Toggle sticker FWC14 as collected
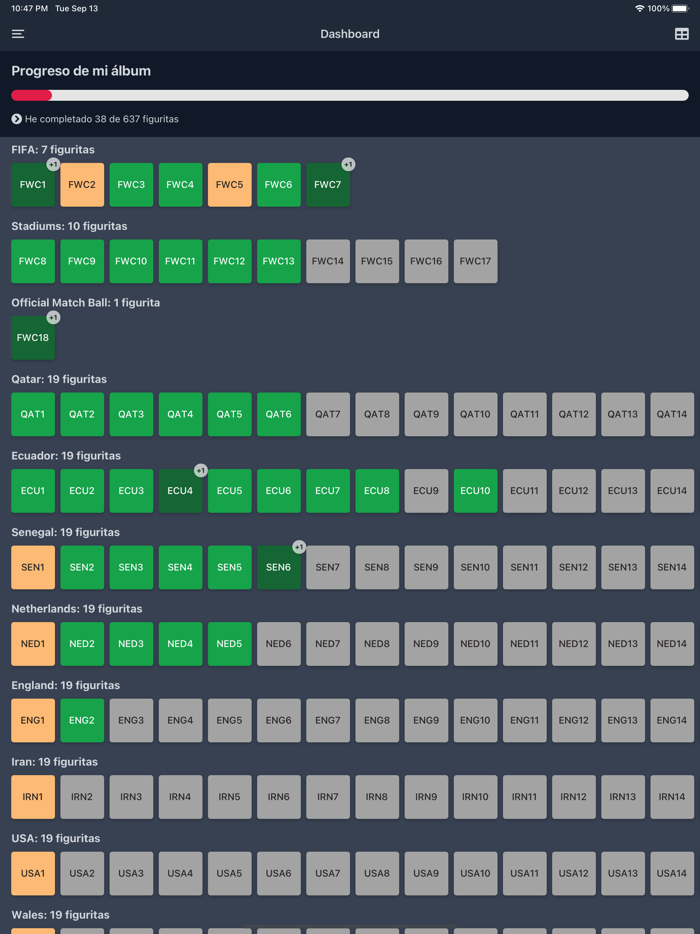 tap(328, 261)
